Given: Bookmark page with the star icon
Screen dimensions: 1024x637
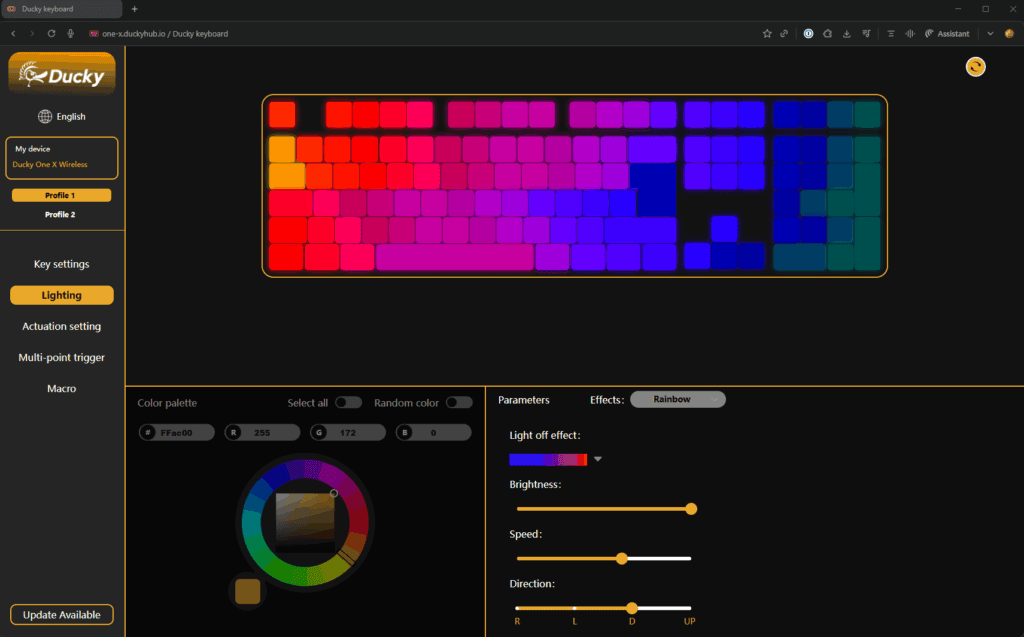Looking at the screenshot, I should (x=767, y=33).
